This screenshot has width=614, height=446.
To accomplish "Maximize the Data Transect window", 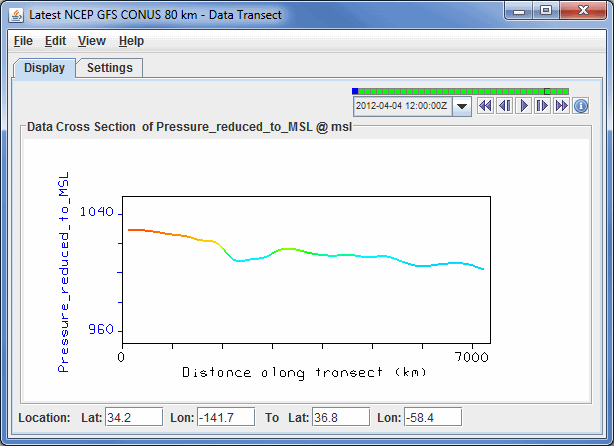I will pyautogui.click(x=546, y=13).
